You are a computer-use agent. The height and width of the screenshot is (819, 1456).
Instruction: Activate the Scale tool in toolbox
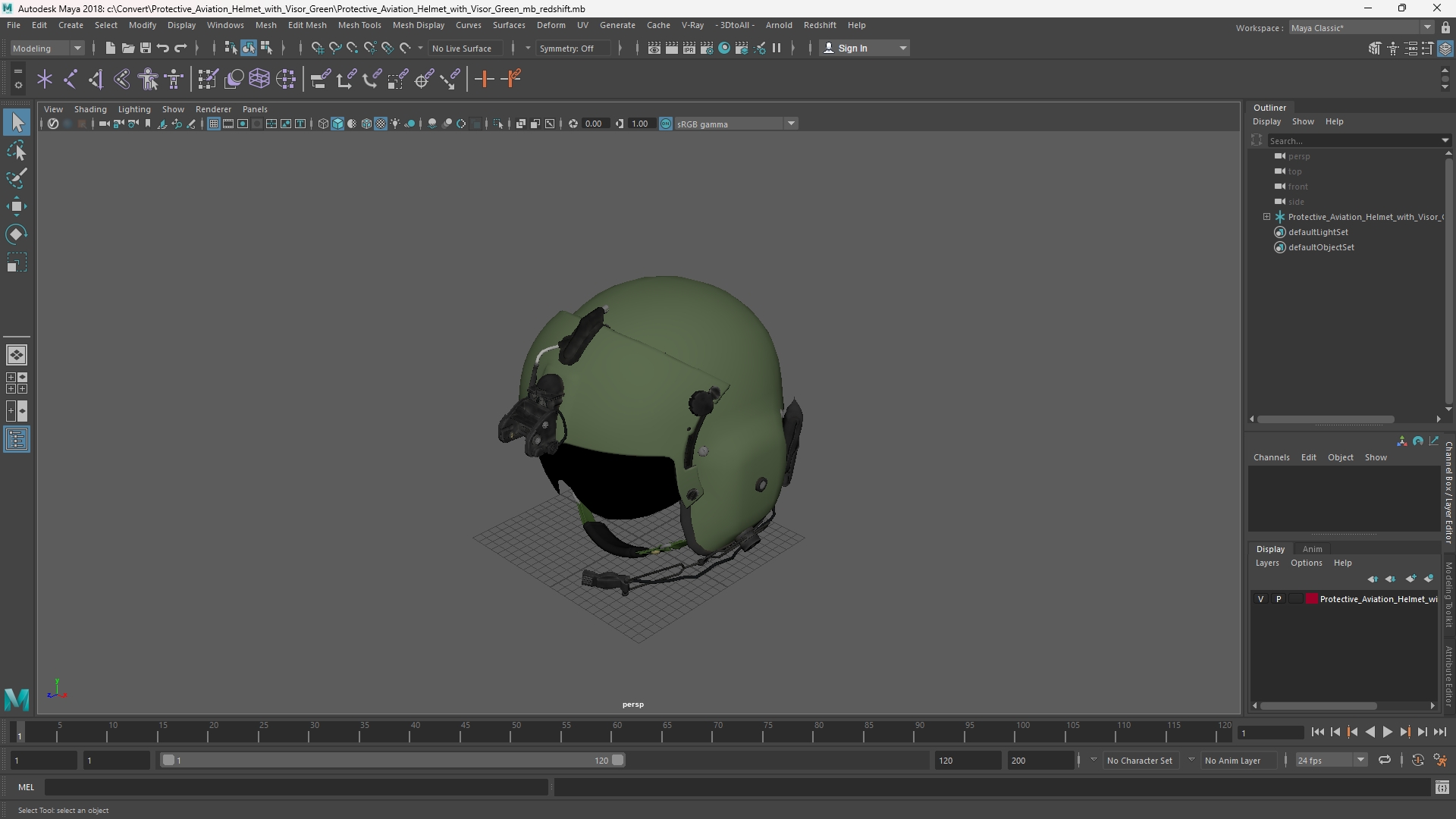click(17, 262)
